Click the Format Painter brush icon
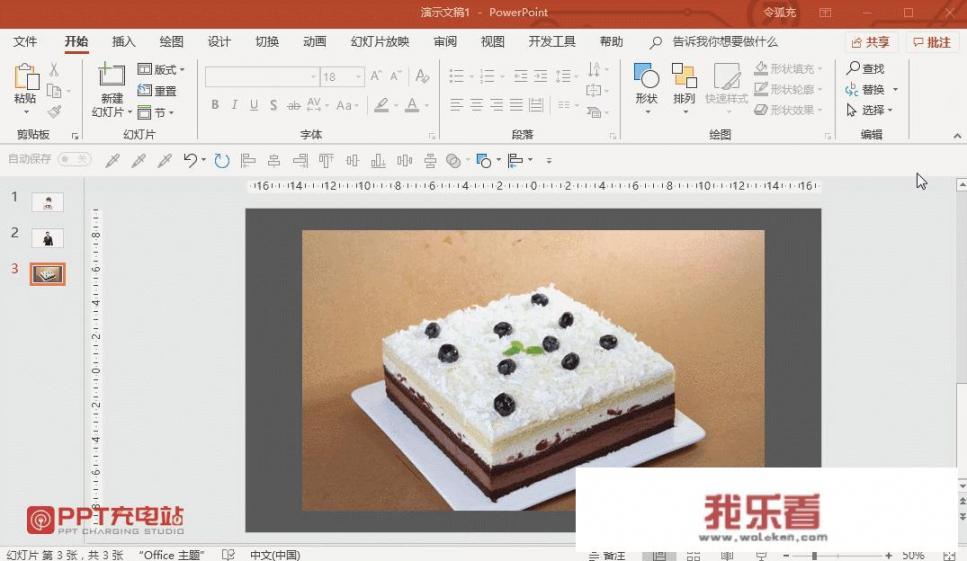Screen dimensions: 967x561 point(54,112)
